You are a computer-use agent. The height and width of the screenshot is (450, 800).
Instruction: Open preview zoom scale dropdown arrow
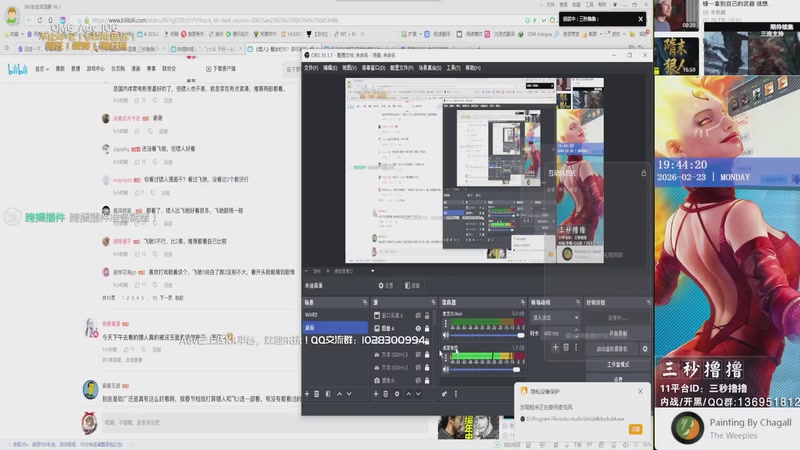[372, 271]
